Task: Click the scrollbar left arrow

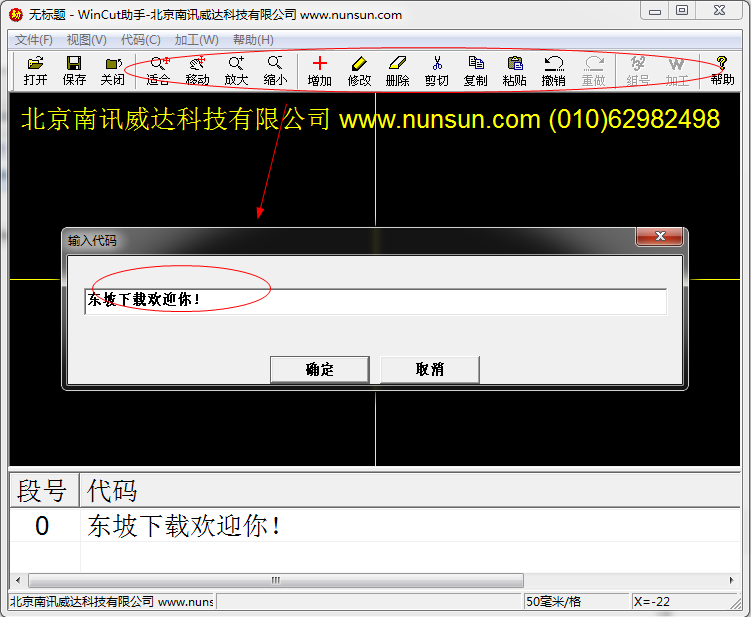Action: [18, 580]
